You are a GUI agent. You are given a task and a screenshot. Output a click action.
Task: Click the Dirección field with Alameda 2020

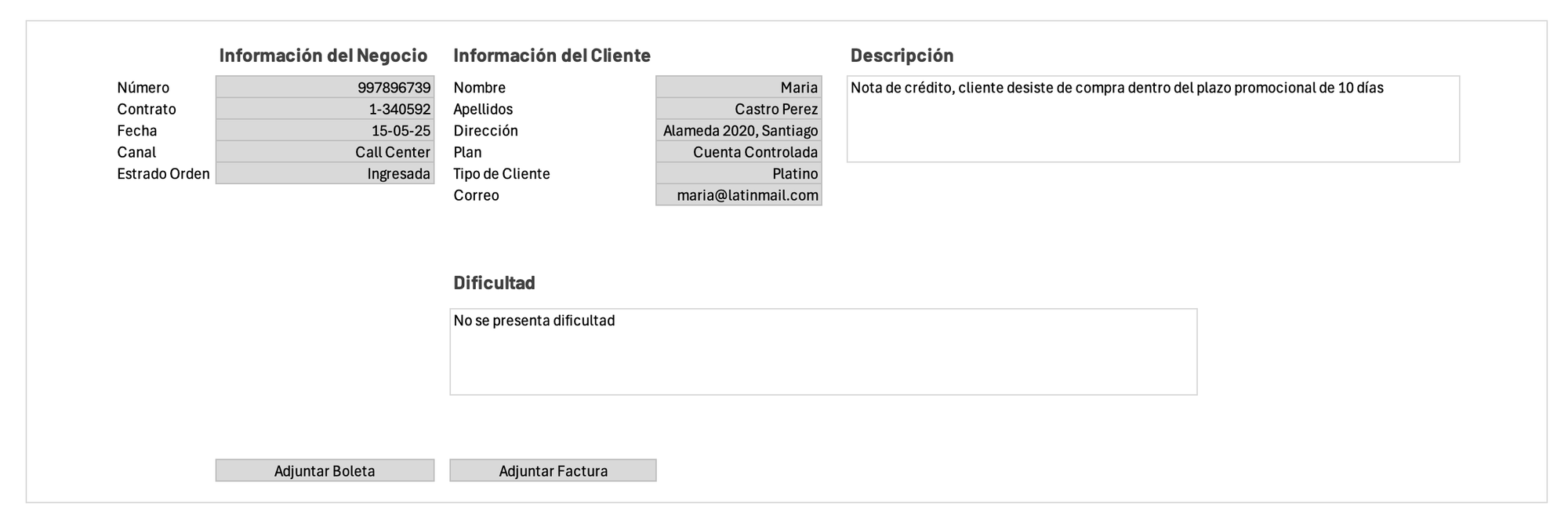(x=739, y=130)
